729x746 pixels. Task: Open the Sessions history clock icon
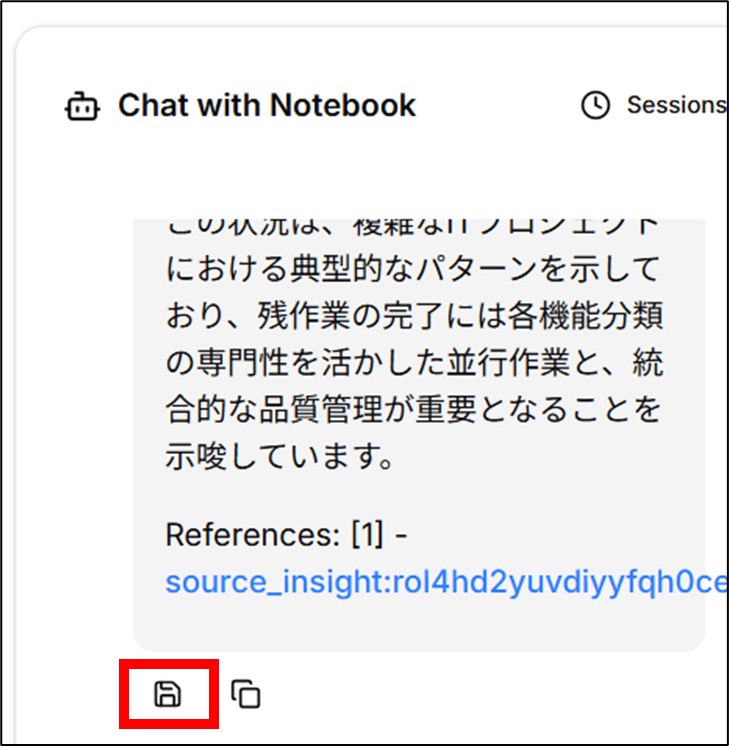pyautogui.click(x=595, y=105)
